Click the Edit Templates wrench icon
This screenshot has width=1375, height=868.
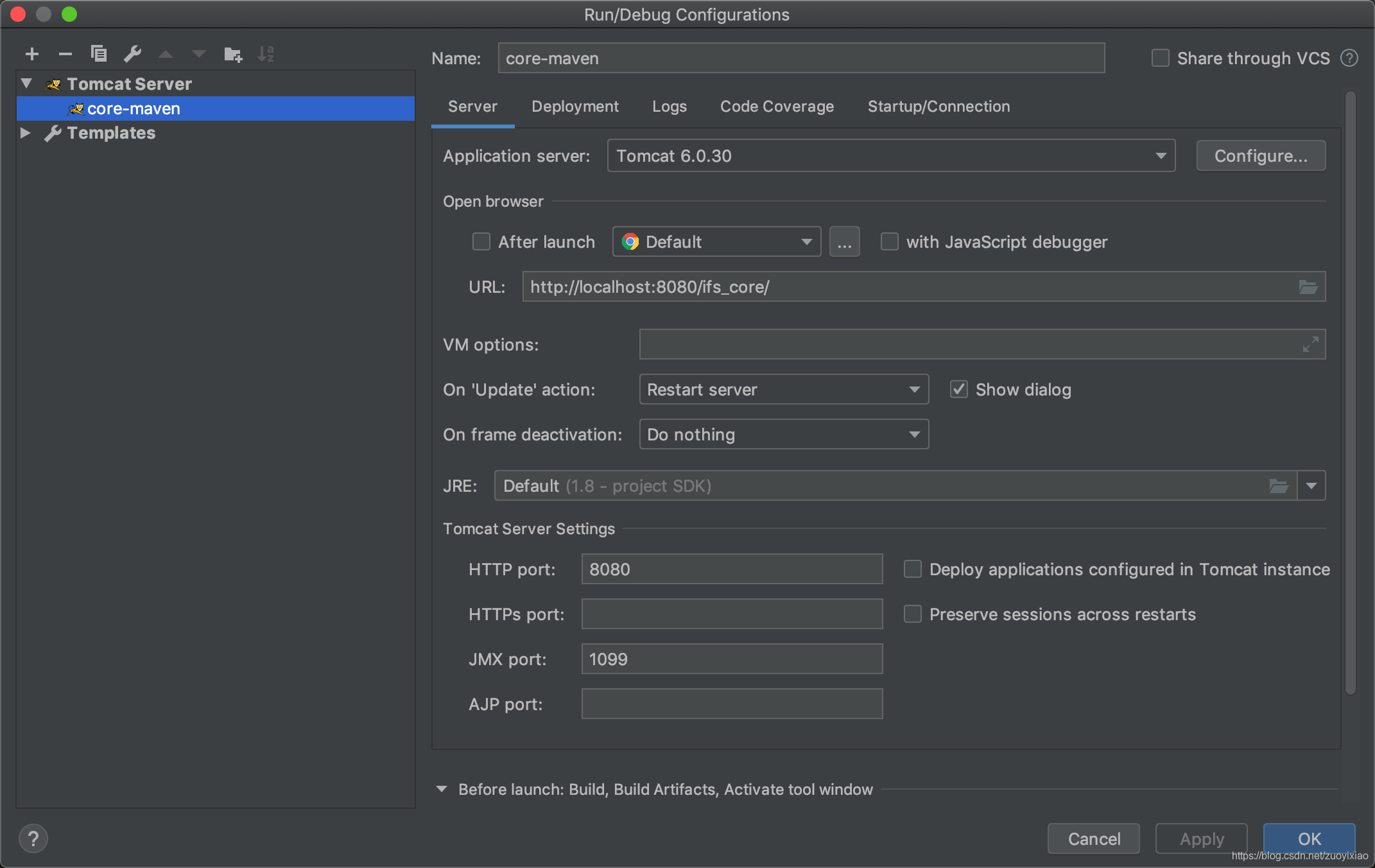(132, 54)
